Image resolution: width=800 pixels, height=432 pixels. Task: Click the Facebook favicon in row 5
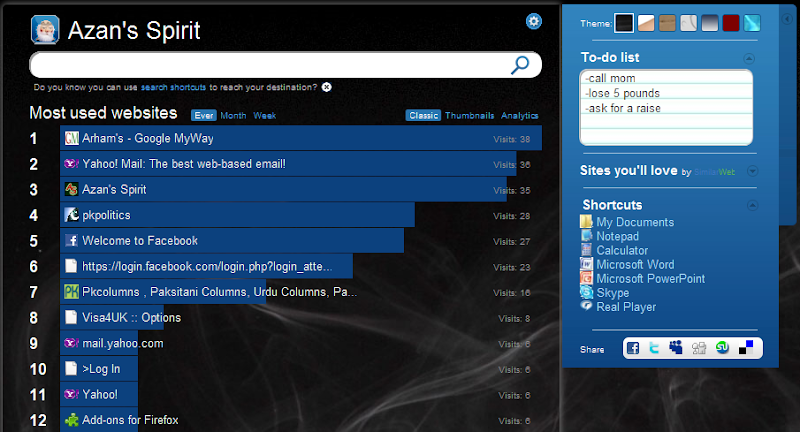click(71, 240)
